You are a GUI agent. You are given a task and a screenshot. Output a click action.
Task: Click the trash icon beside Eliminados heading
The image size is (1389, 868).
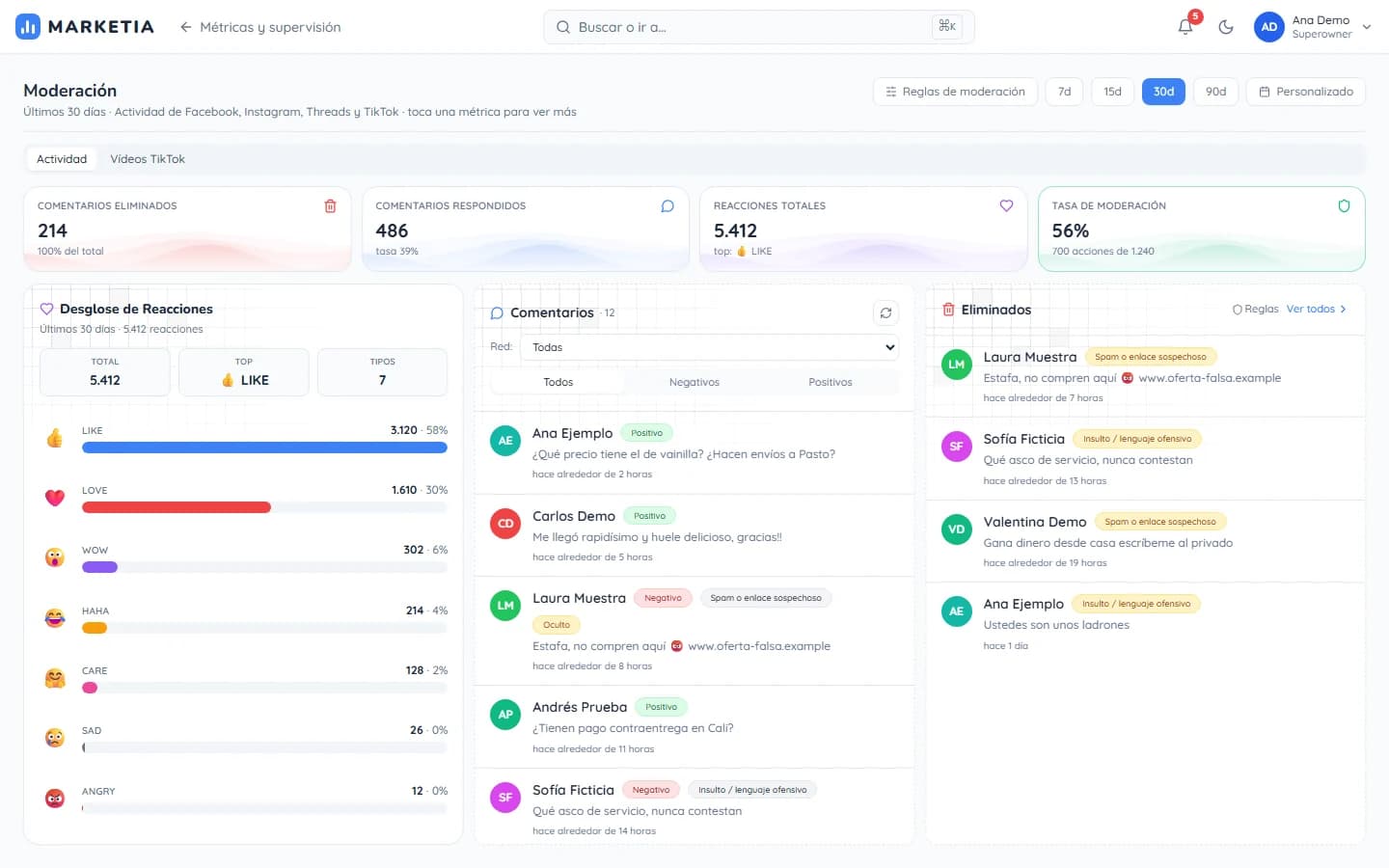tap(948, 310)
